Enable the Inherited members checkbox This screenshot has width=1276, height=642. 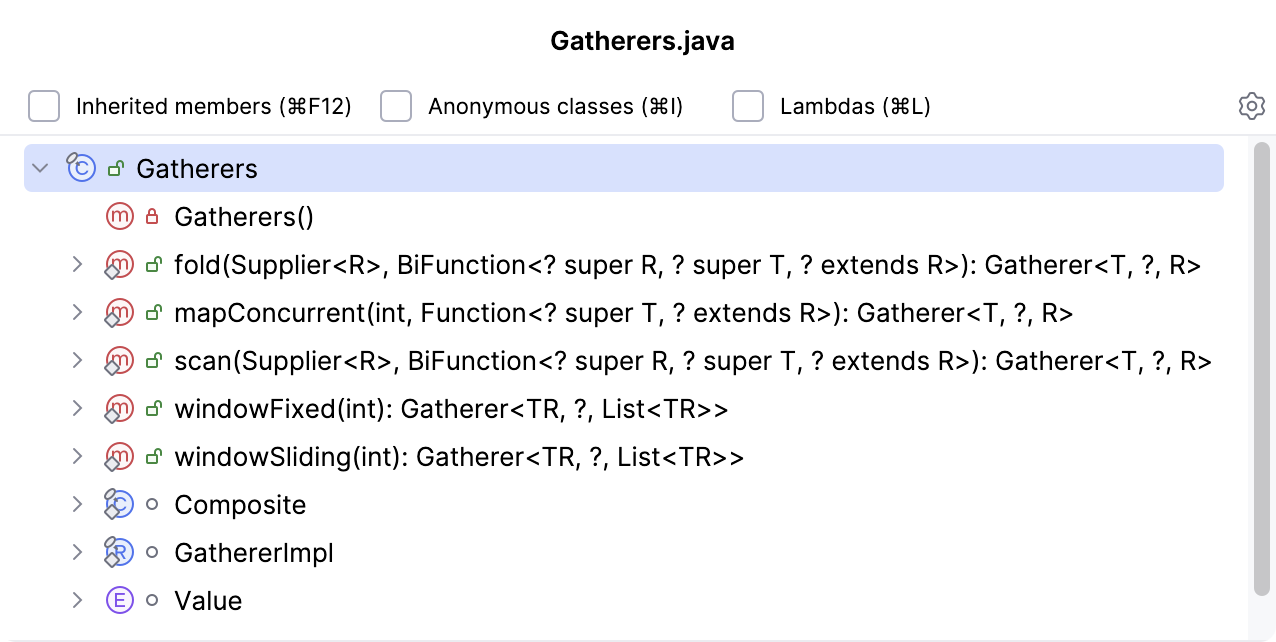pyautogui.click(x=44, y=106)
